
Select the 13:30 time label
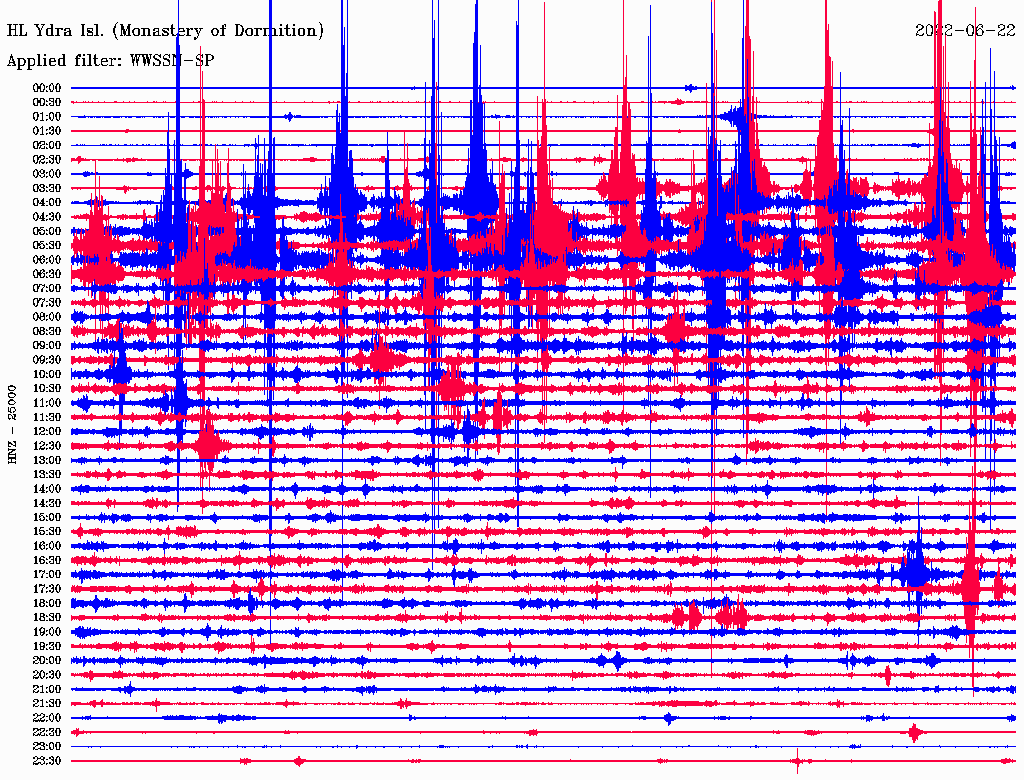pos(47,474)
